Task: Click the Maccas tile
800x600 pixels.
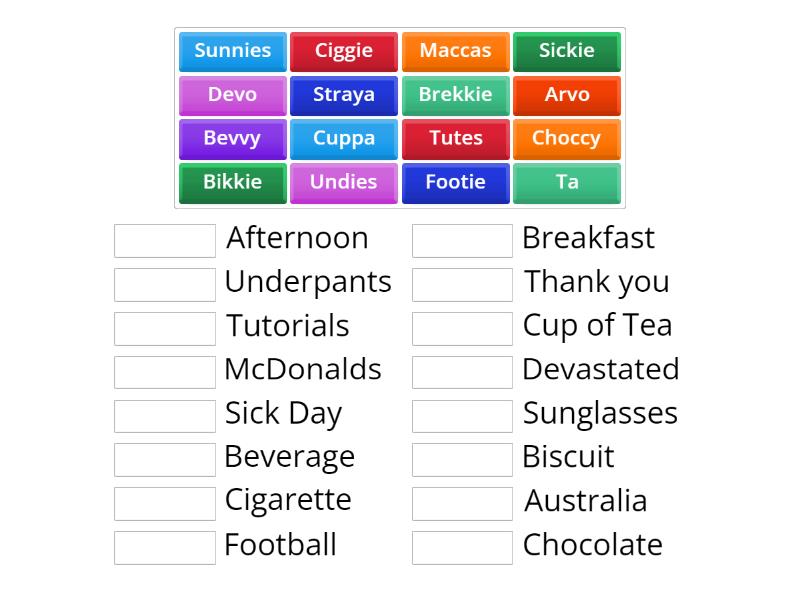Action: coord(456,51)
